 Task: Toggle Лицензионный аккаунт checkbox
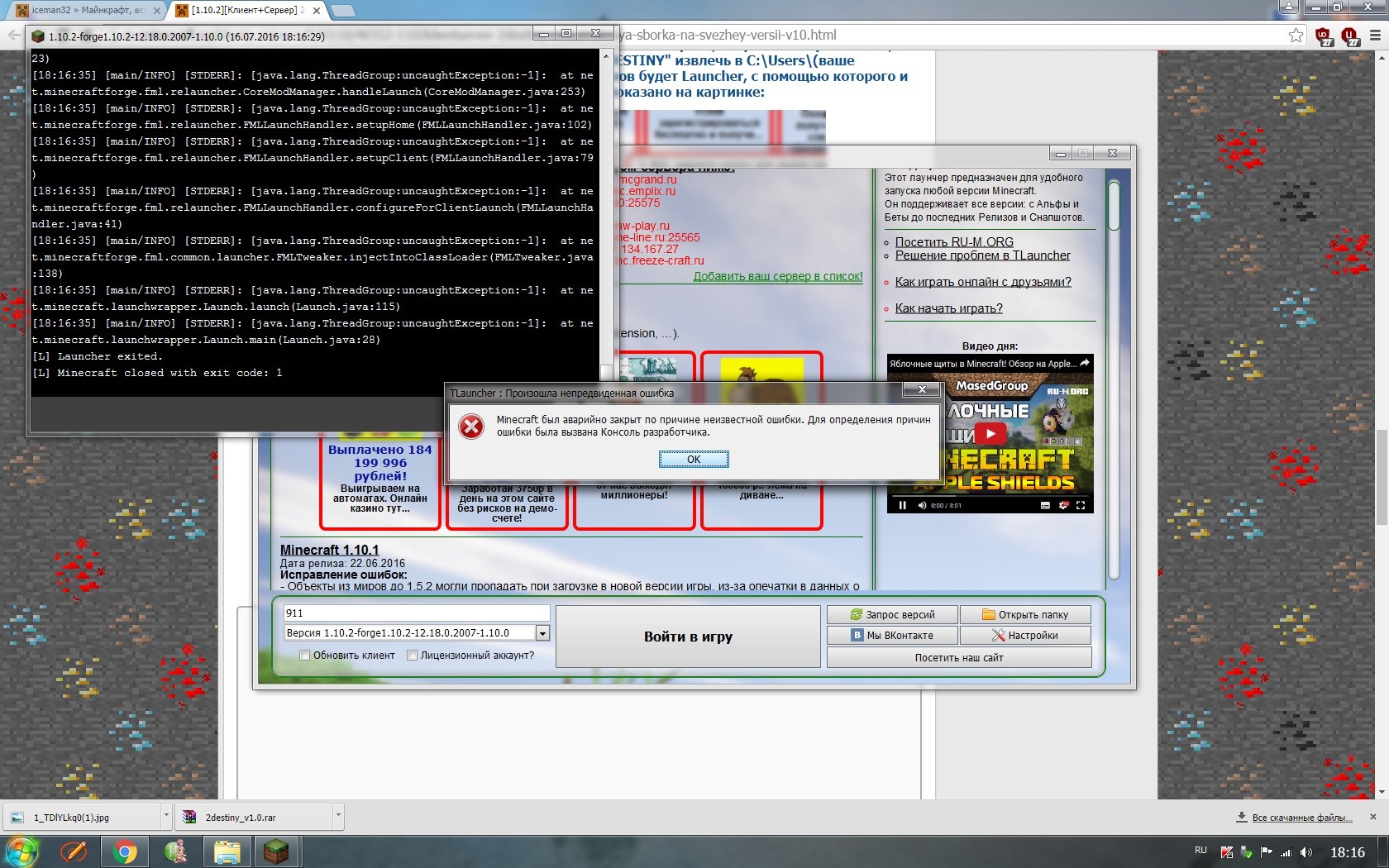coord(412,656)
